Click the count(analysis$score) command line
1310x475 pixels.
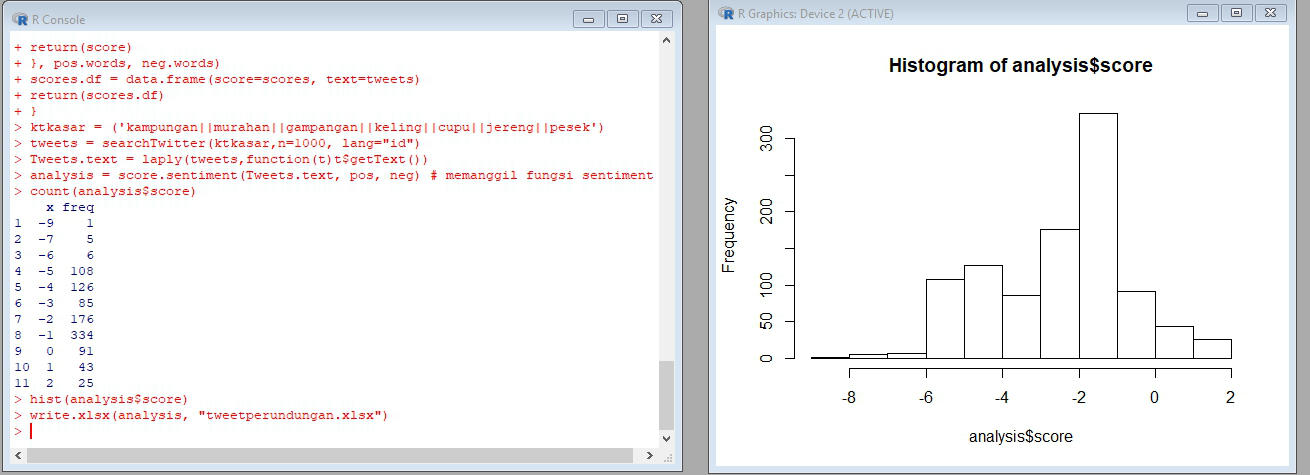coord(104,191)
